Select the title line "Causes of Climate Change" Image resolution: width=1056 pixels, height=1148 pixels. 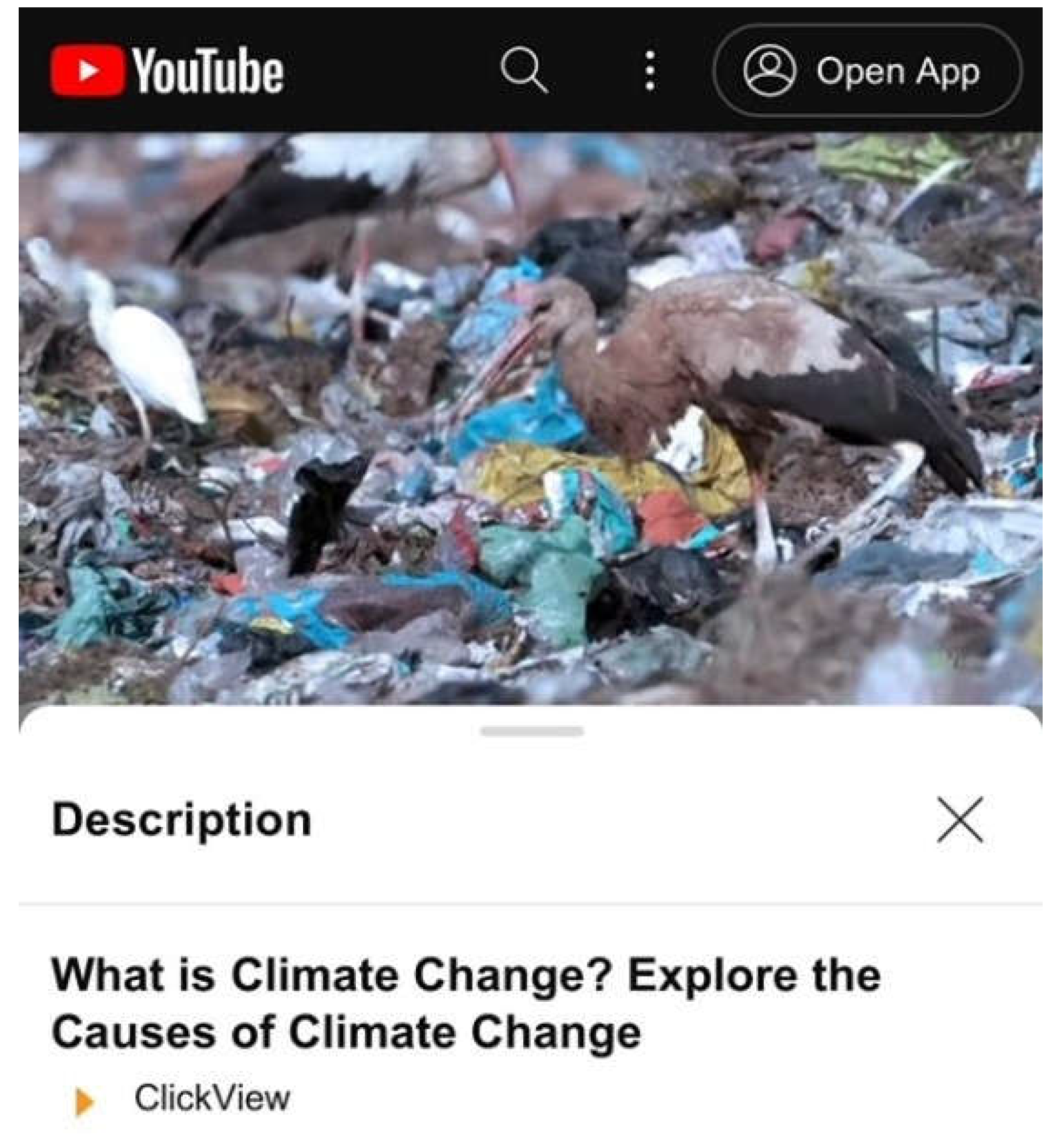click(x=346, y=1032)
